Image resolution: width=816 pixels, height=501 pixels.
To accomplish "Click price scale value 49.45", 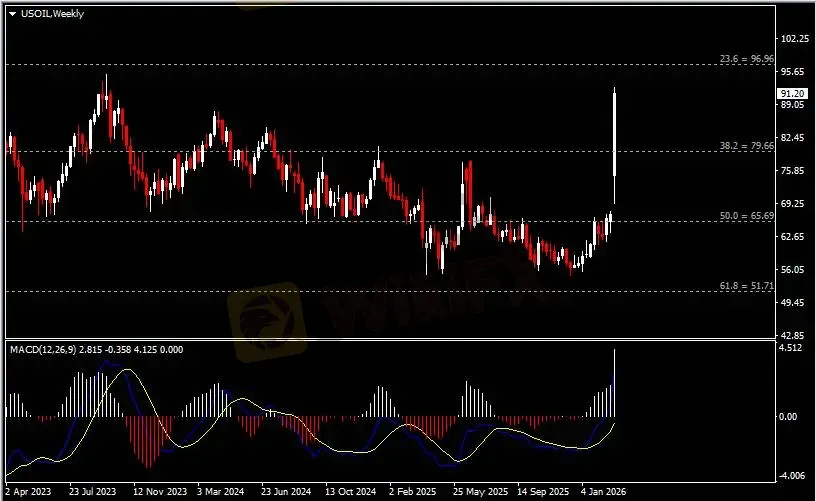I will click(x=793, y=303).
